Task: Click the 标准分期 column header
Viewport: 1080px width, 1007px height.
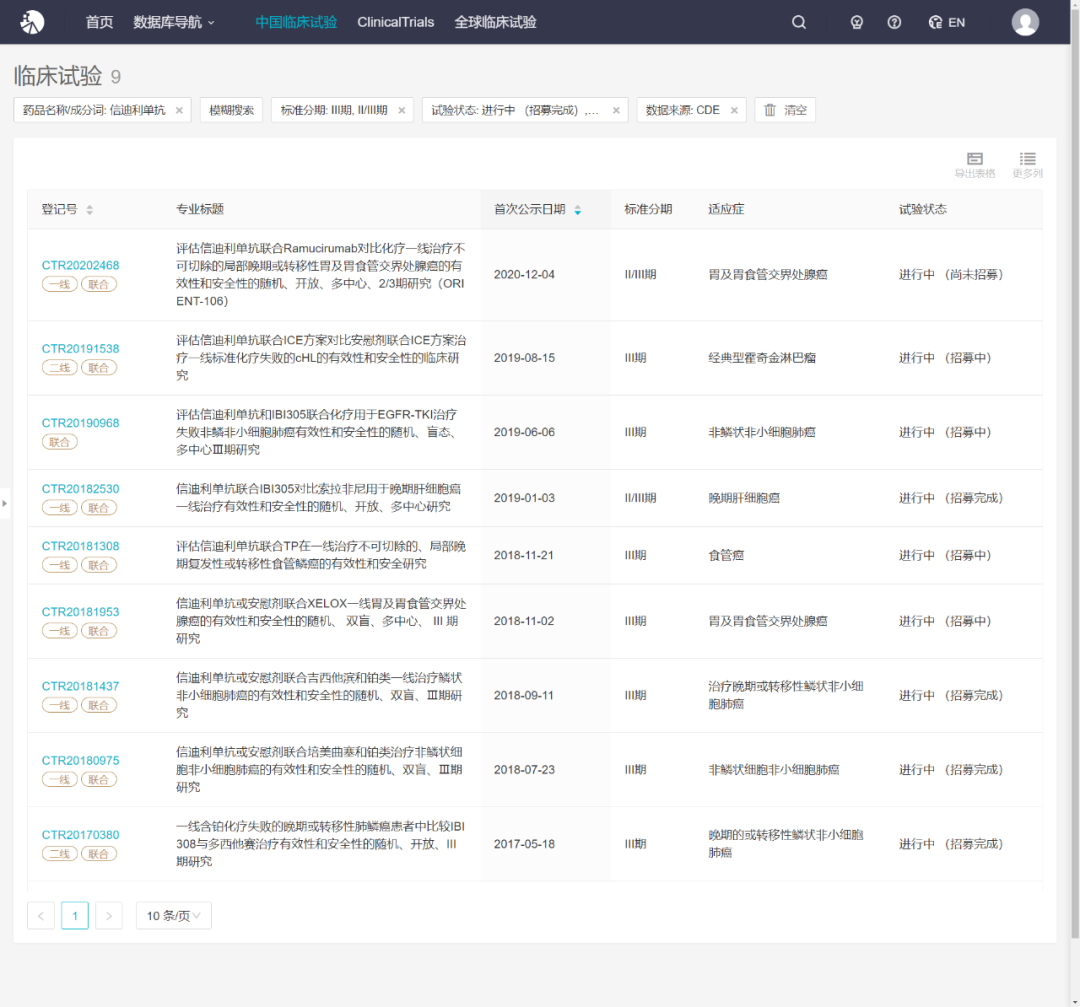Action: [648, 209]
